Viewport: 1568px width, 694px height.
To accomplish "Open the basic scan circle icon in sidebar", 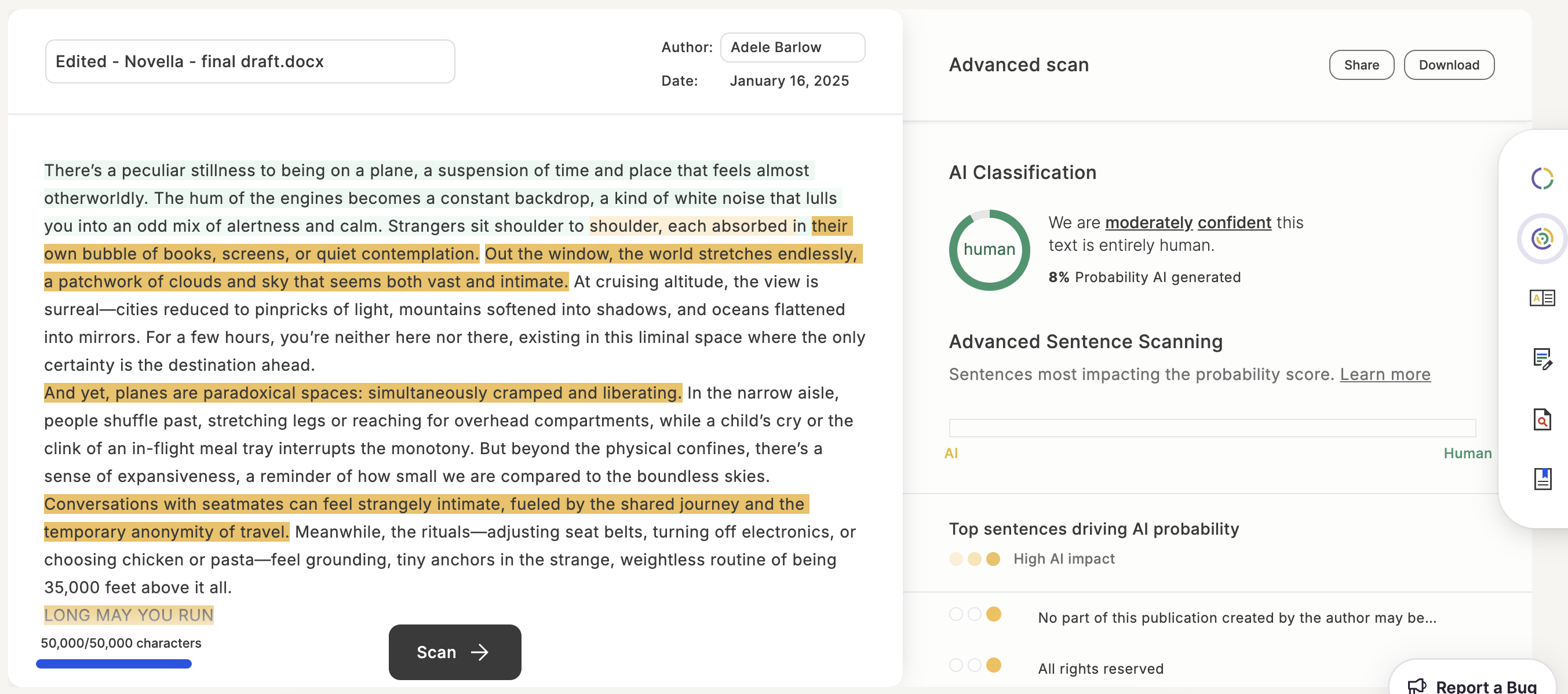I will [x=1542, y=178].
